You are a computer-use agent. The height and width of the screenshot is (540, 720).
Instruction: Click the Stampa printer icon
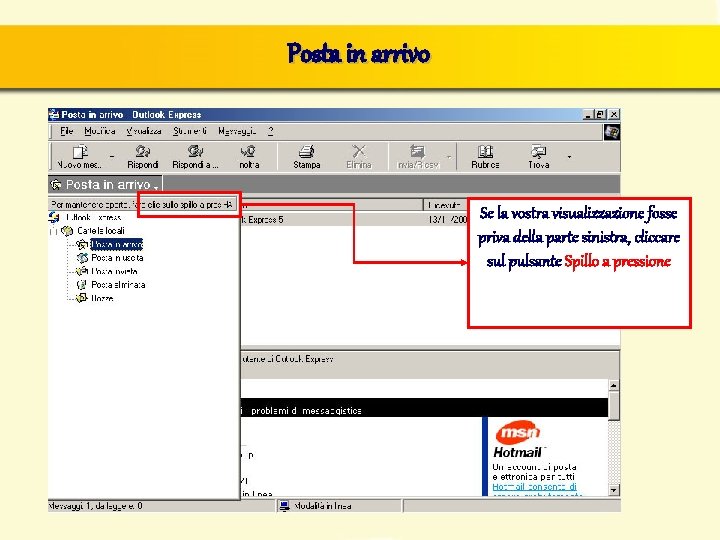click(306, 151)
